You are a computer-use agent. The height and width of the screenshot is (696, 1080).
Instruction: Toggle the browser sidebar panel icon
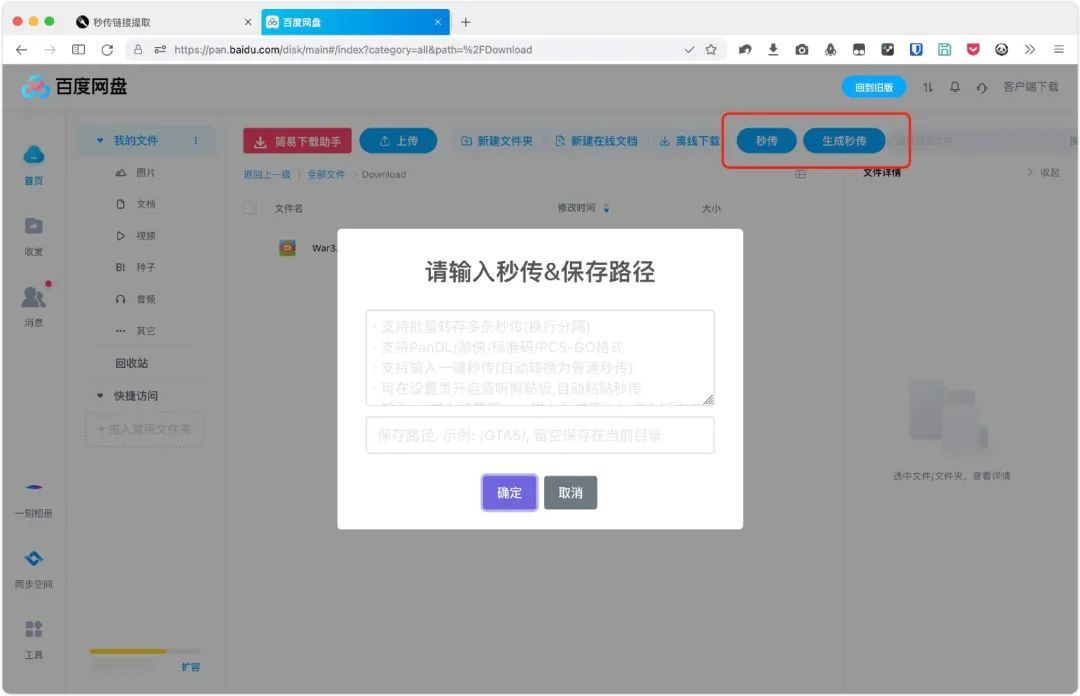click(79, 50)
